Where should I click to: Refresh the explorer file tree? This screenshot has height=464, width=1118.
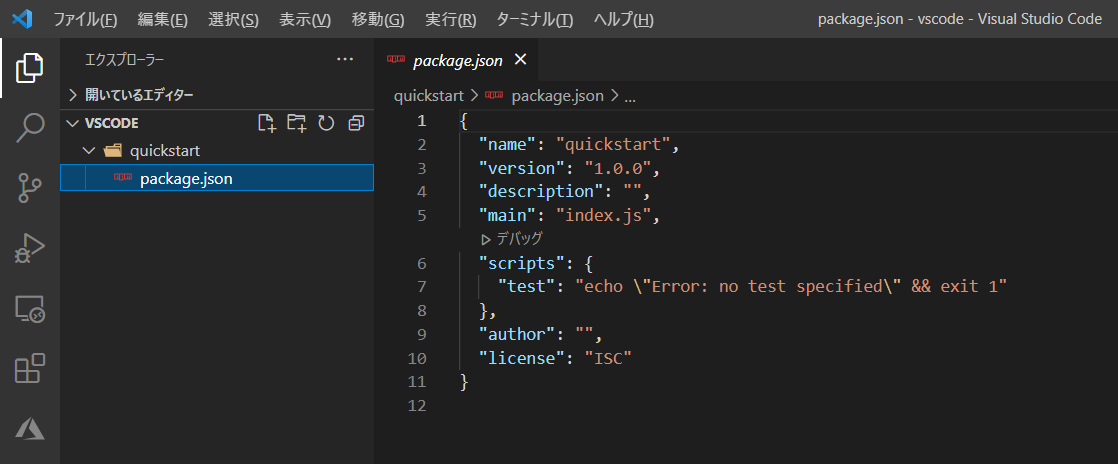[327, 123]
